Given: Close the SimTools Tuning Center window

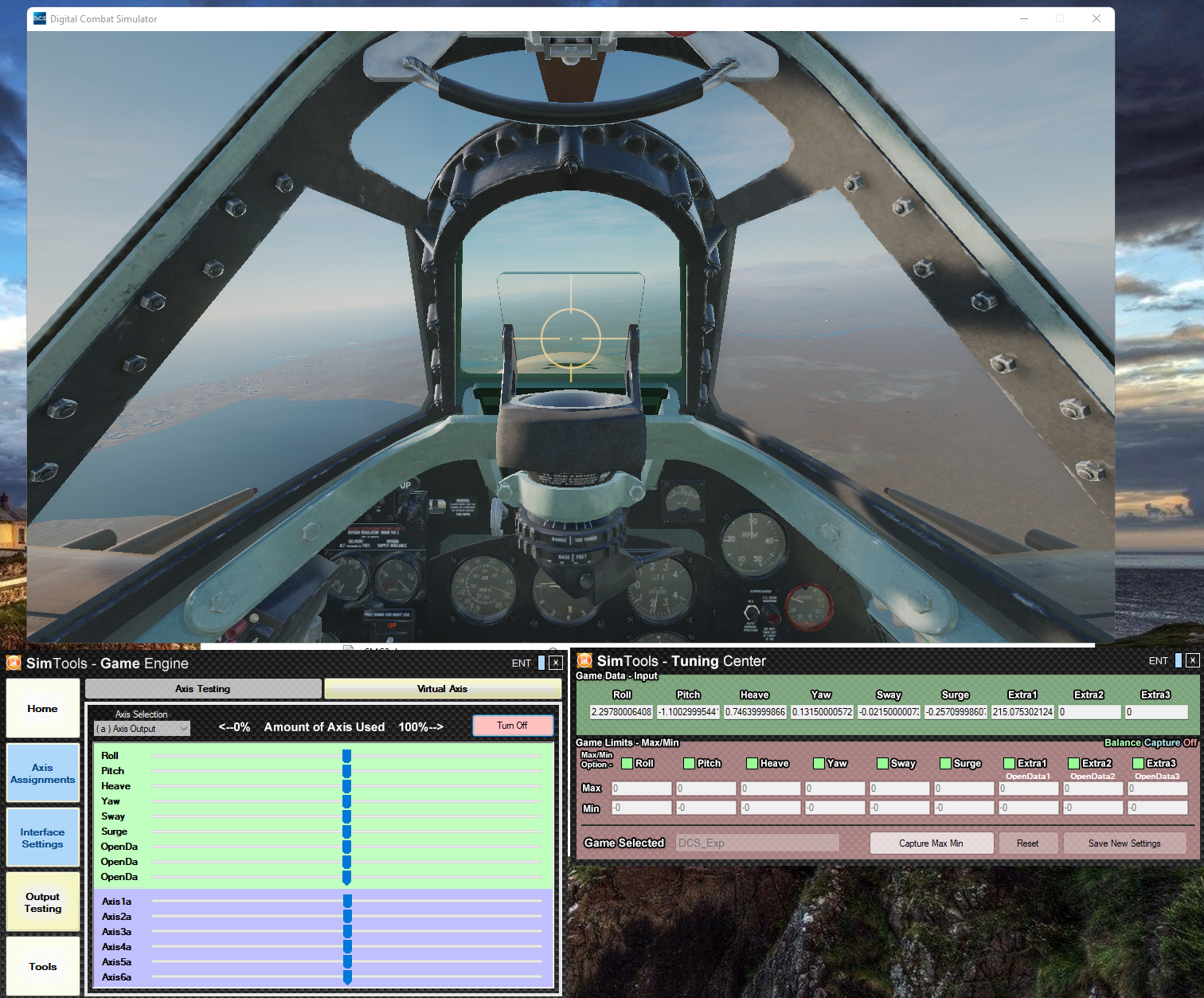Looking at the screenshot, I should (1192, 660).
